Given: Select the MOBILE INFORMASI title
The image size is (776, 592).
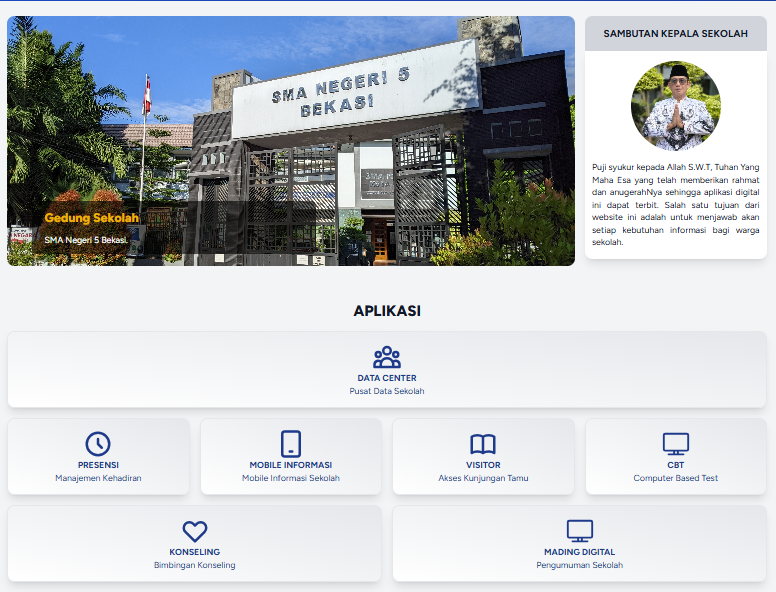Looking at the screenshot, I should [x=291, y=465].
